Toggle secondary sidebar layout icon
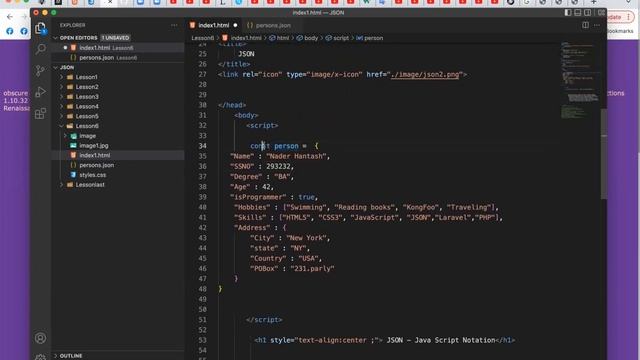 (587, 13)
